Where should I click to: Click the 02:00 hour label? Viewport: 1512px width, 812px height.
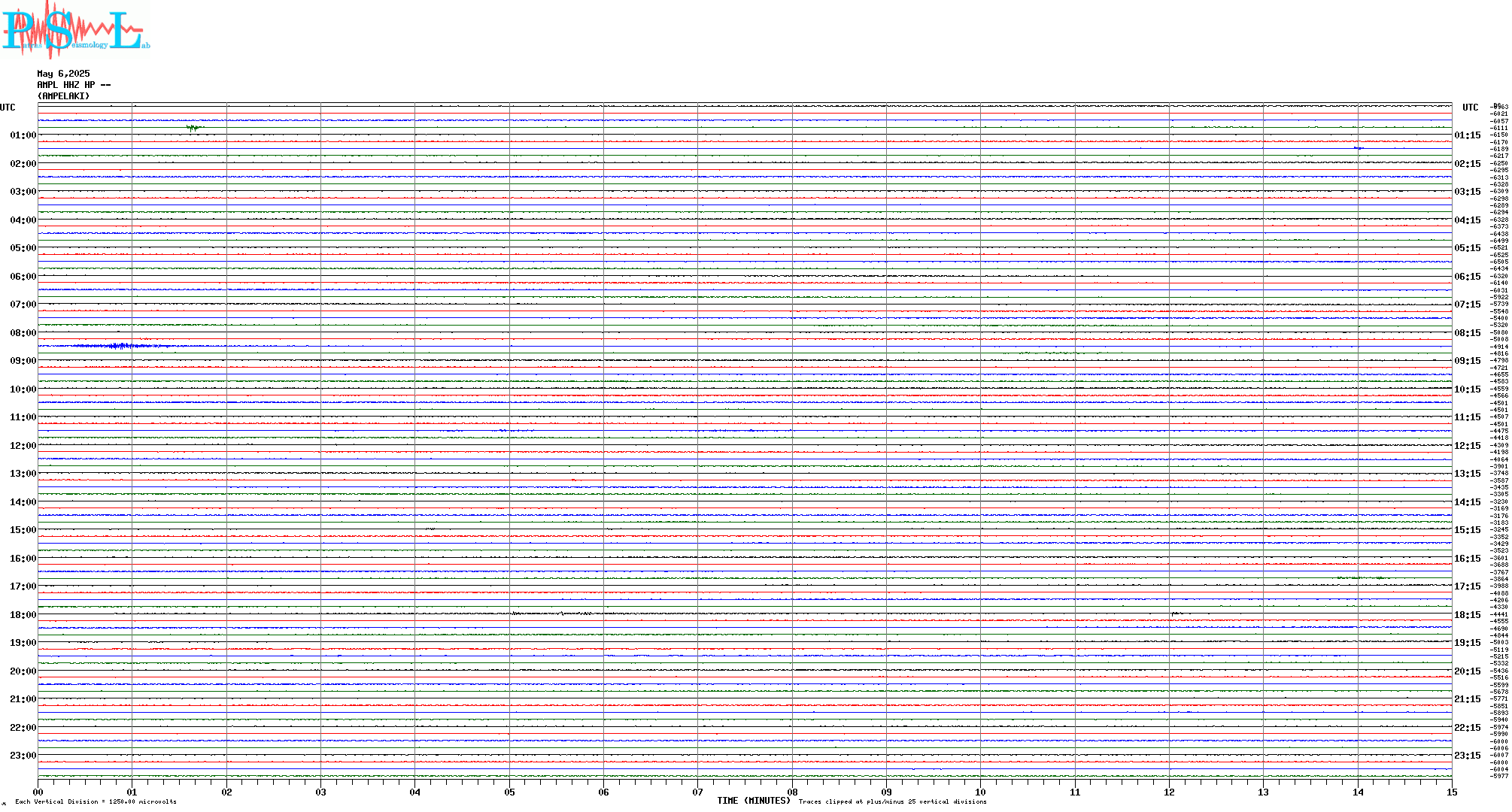(23, 164)
